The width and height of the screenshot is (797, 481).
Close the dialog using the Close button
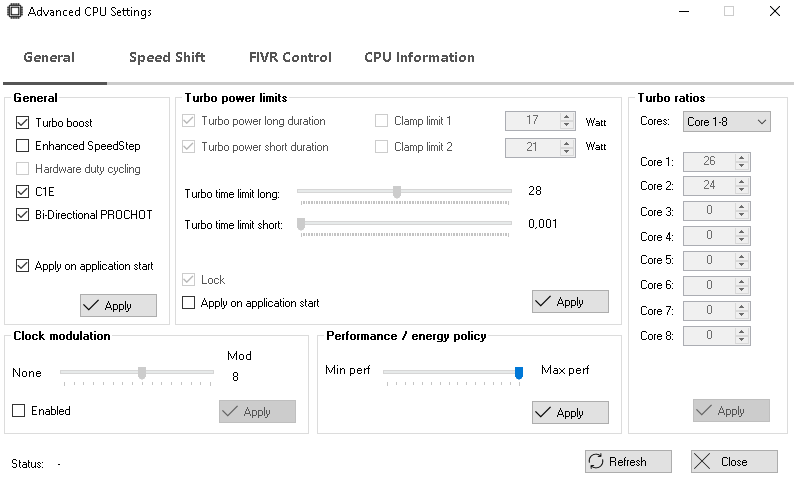pyautogui.click(x=733, y=461)
